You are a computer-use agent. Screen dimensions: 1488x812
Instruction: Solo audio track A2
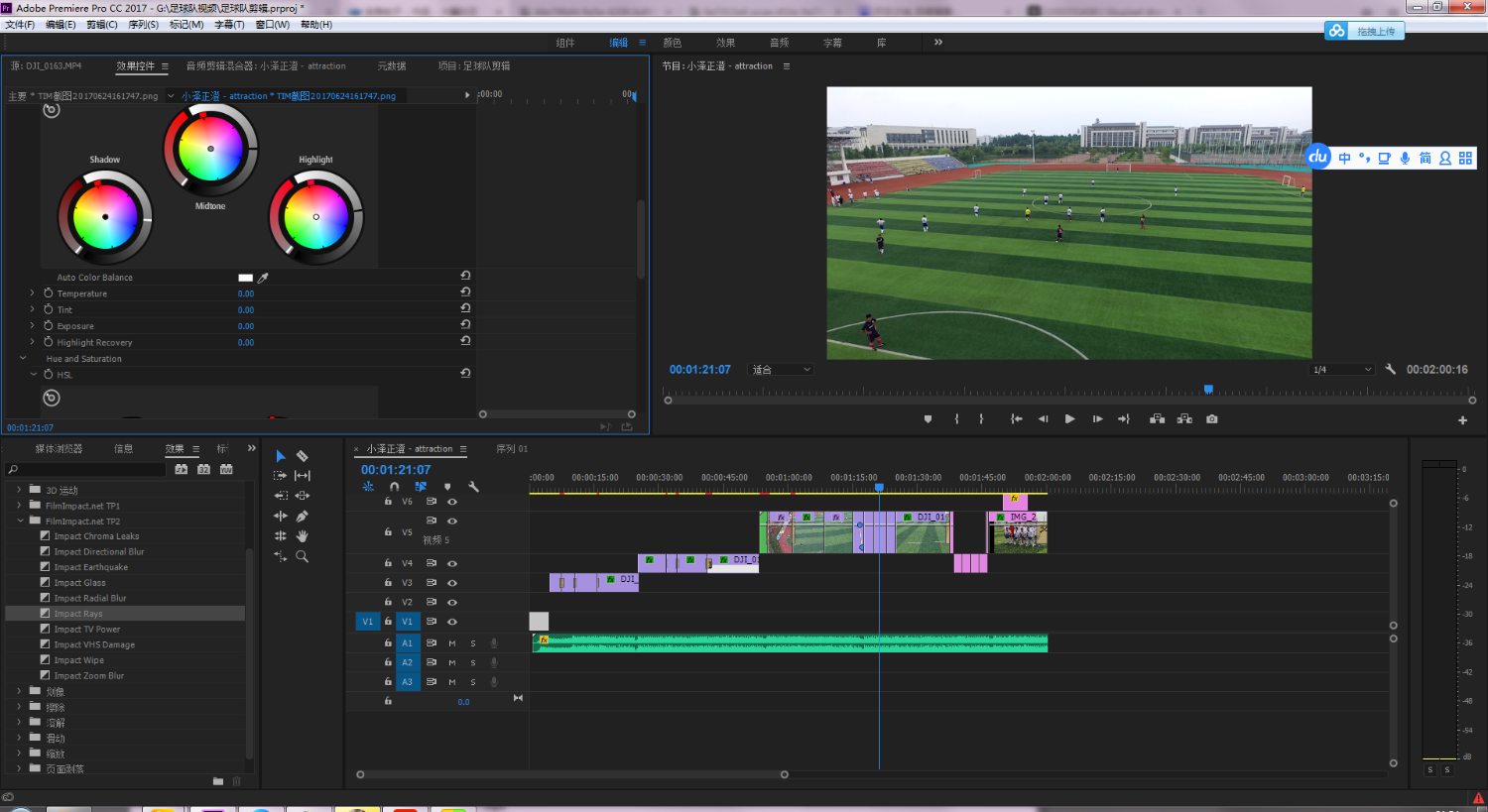473,662
